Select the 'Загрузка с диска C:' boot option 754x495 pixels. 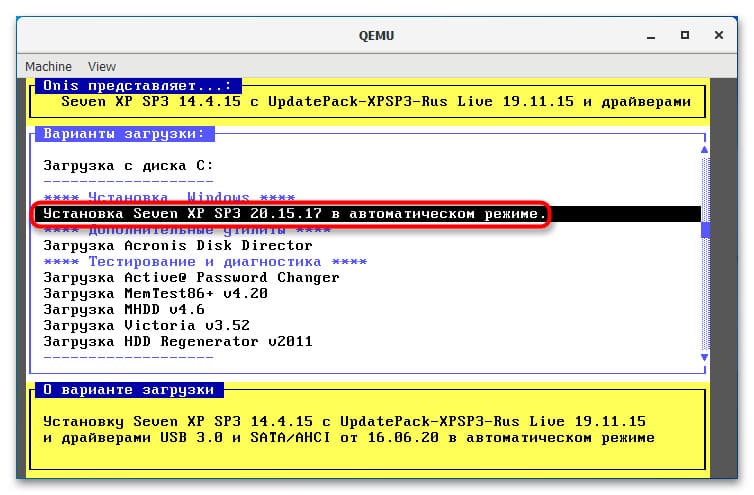click(128, 165)
